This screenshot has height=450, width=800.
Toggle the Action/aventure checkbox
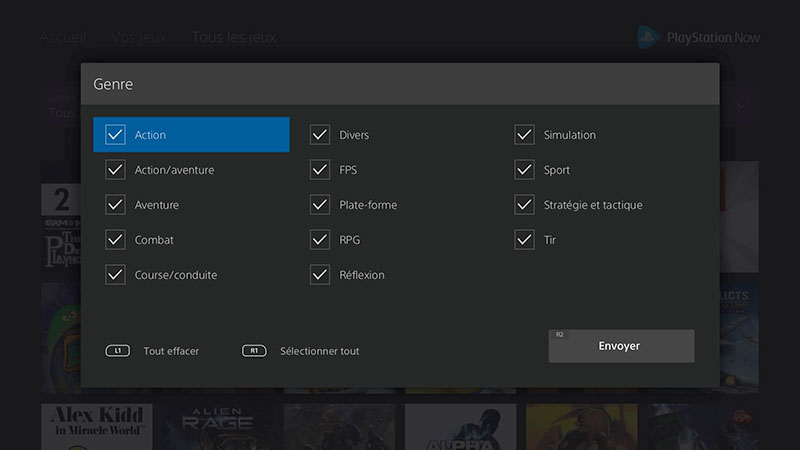tap(116, 170)
